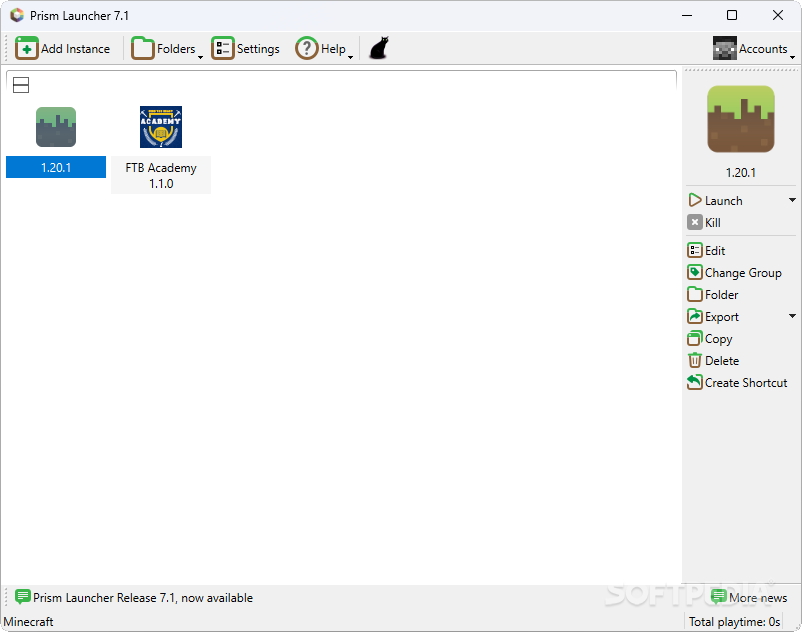The height and width of the screenshot is (632, 802).
Task: Click the Total playtime status text
Action: click(x=734, y=622)
